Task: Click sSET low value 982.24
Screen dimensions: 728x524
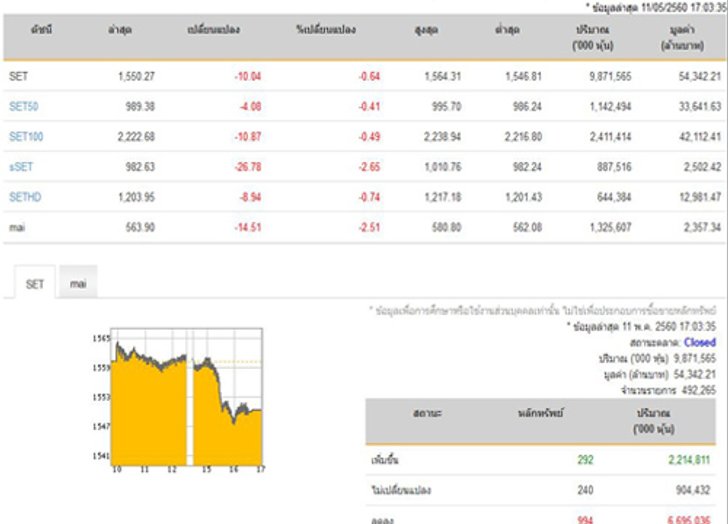Action: 527,167
